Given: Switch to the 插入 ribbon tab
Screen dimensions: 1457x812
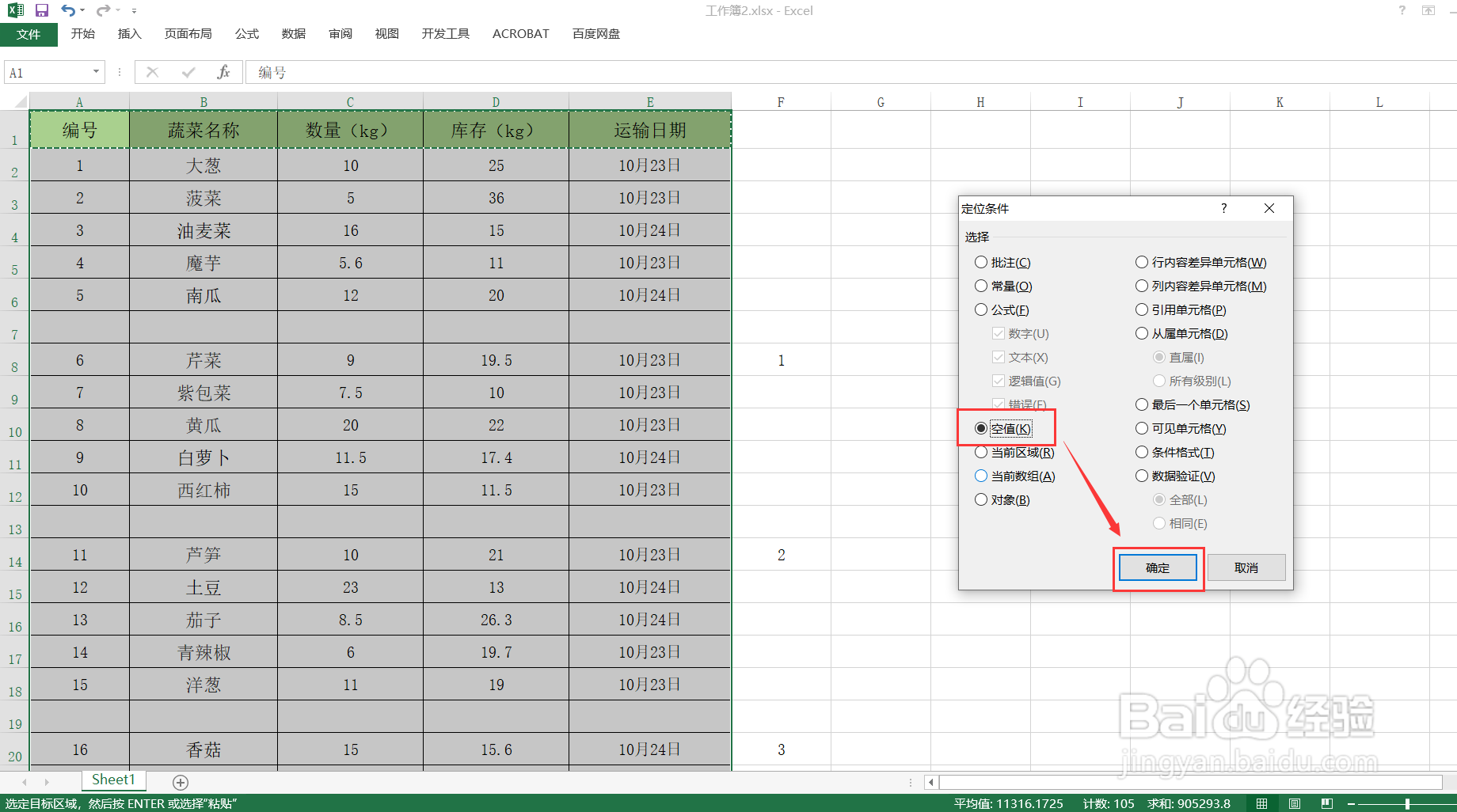Looking at the screenshot, I should pyautogui.click(x=129, y=34).
